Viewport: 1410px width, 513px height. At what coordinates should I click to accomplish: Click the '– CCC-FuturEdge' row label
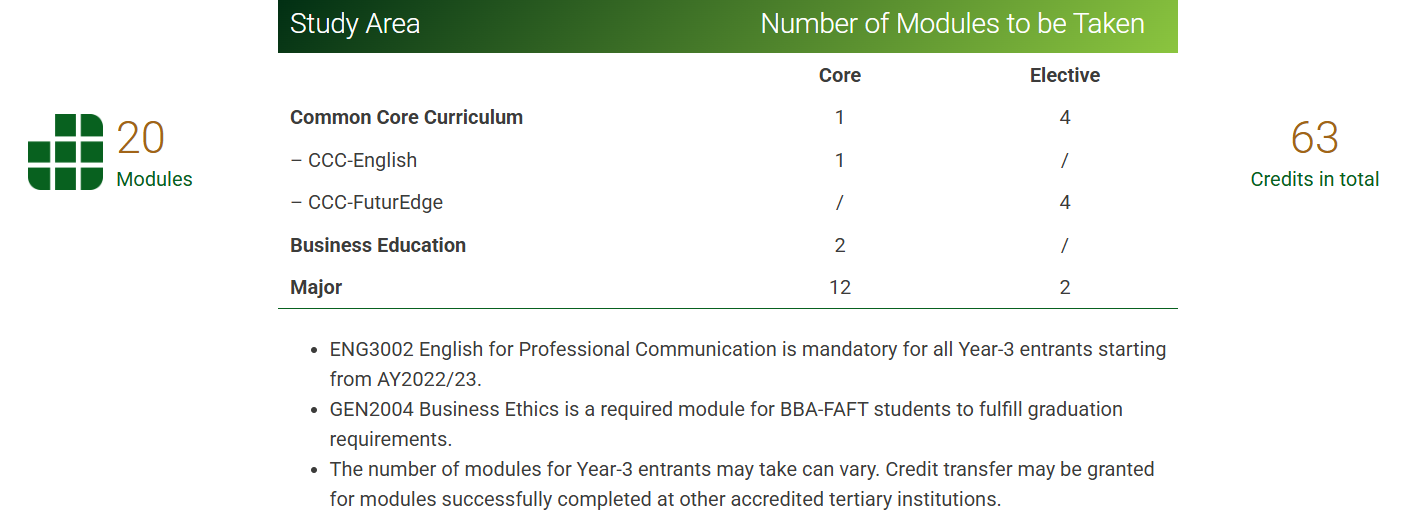point(367,202)
